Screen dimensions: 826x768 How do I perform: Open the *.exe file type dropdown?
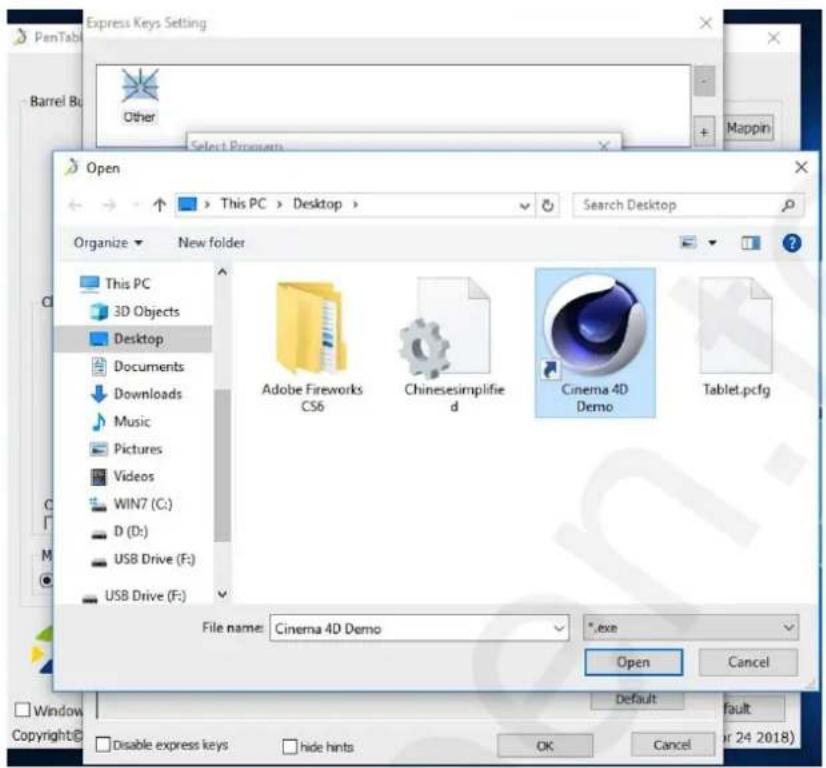click(691, 627)
